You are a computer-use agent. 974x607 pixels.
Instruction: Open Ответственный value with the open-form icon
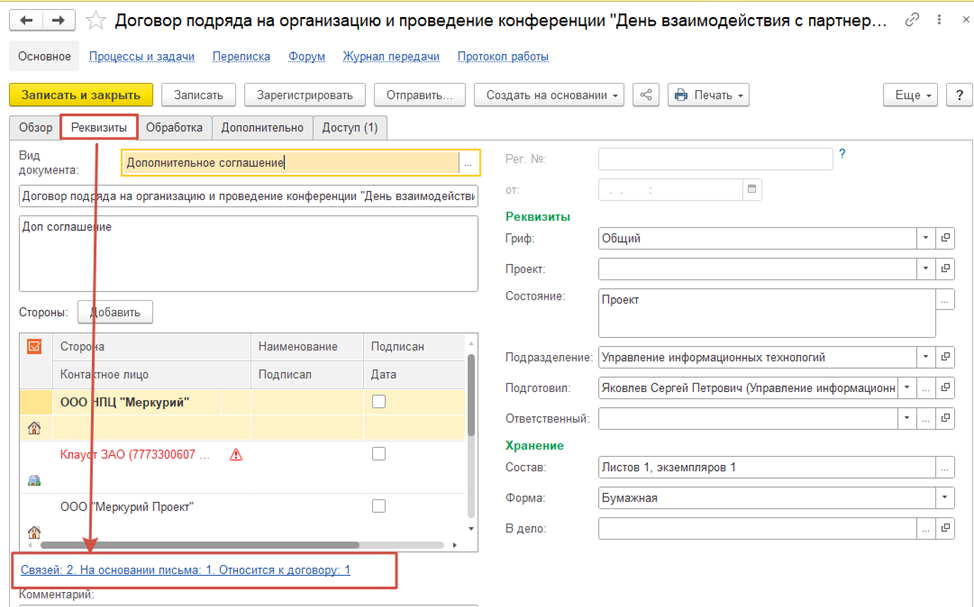point(945,418)
